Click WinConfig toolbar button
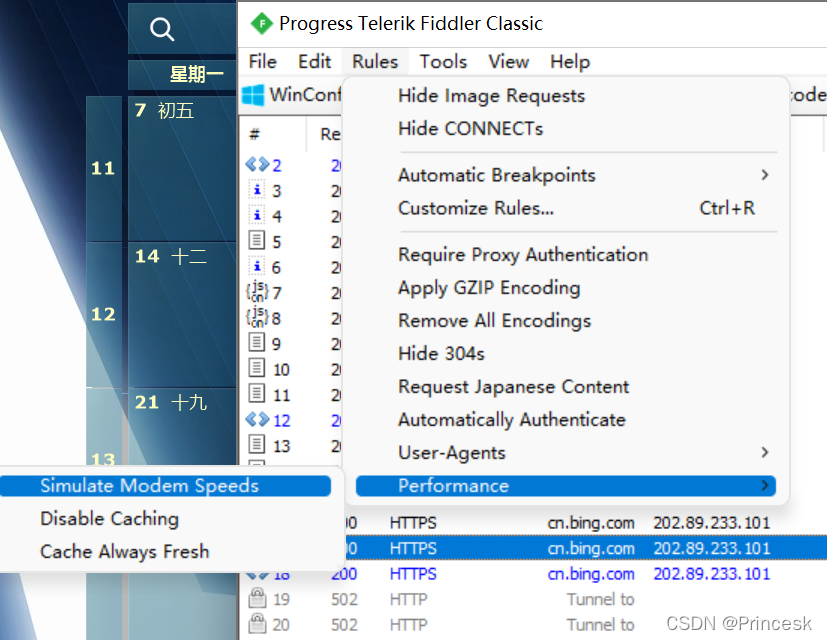The height and width of the screenshot is (640, 827). click(292, 95)
